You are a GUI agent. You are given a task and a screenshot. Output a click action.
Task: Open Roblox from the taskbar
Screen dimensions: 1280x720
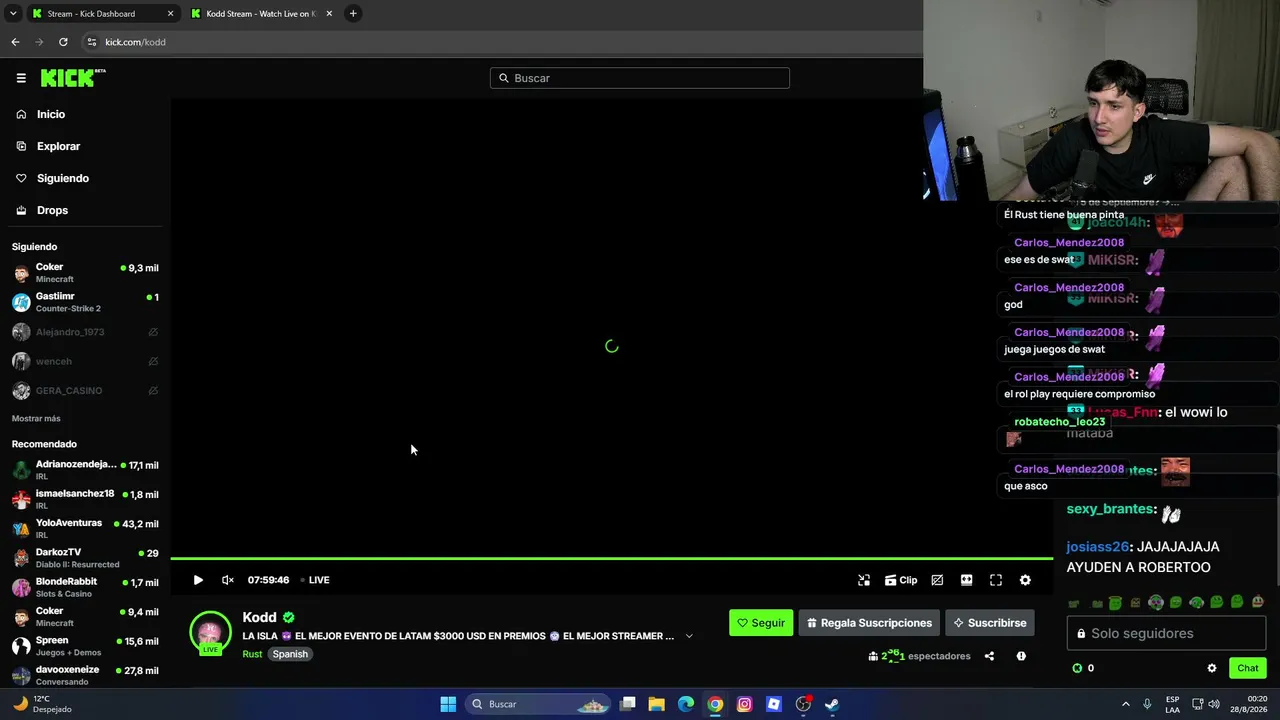[773, 704]
